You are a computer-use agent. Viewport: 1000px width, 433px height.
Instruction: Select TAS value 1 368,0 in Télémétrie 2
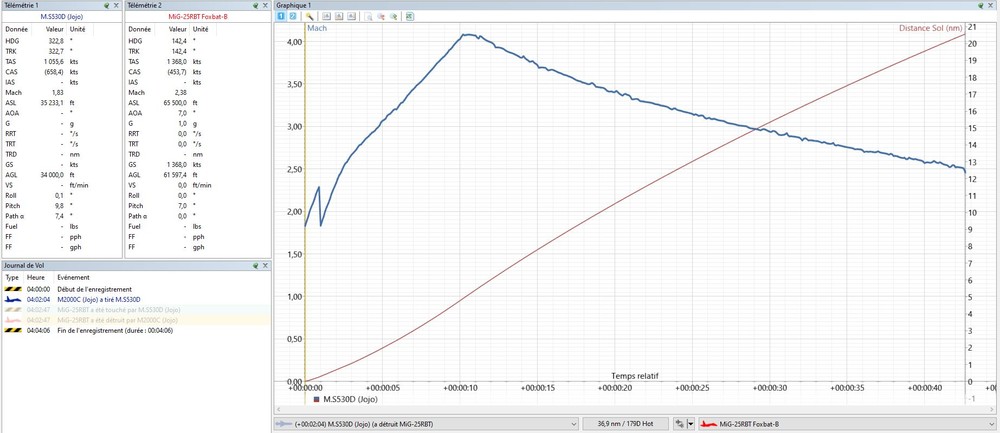175,62
